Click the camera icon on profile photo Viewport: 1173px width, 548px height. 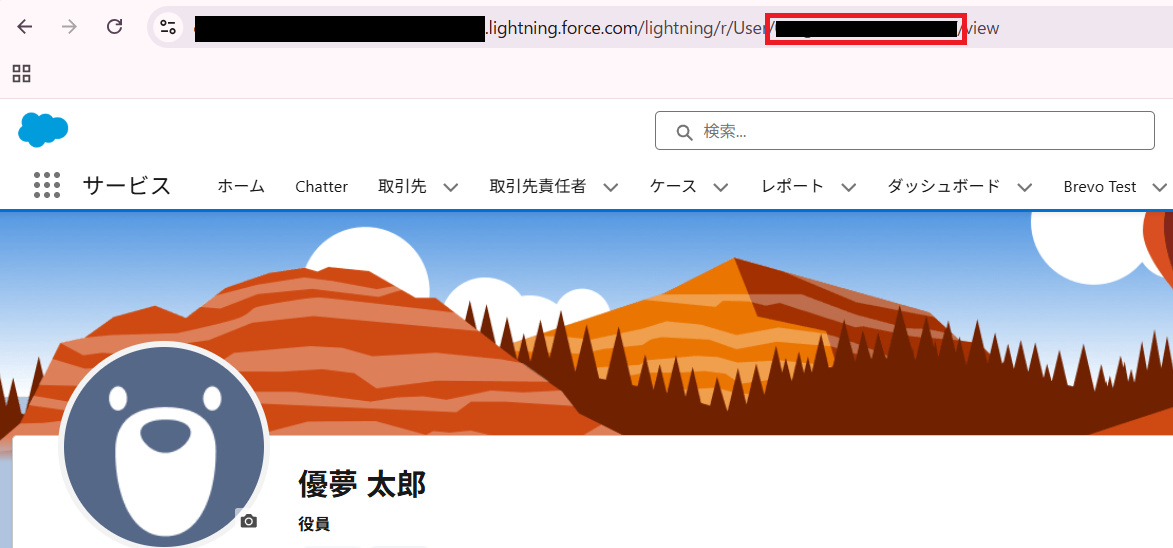click(x=249, y=521)
